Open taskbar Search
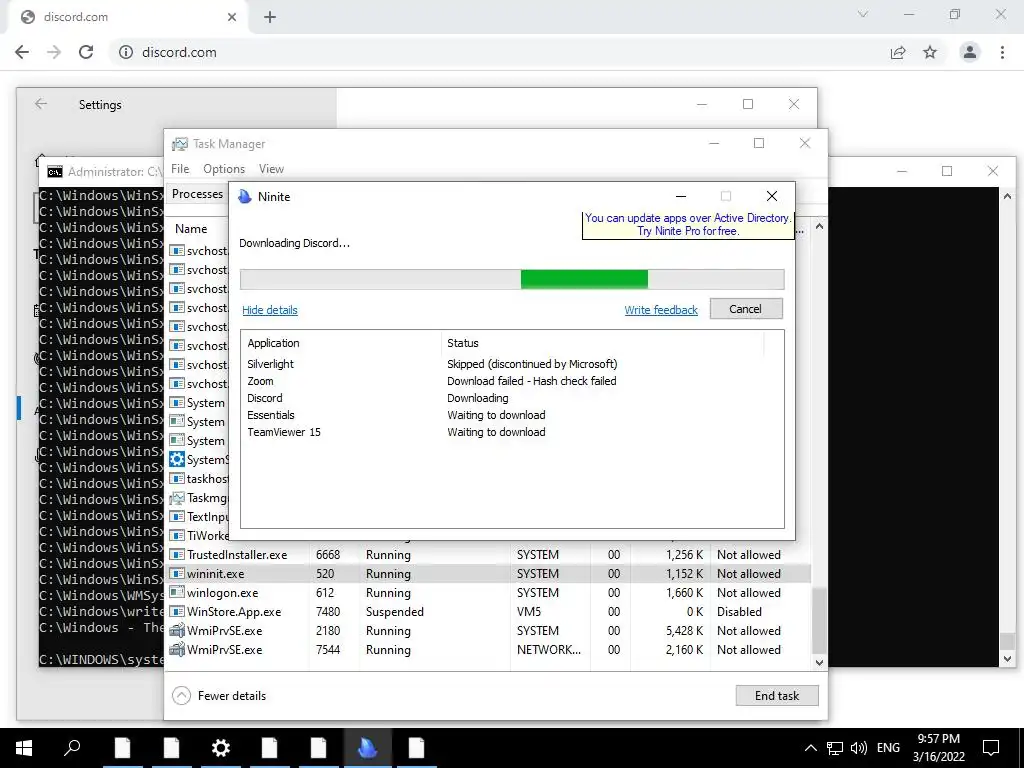 point(72,748)
